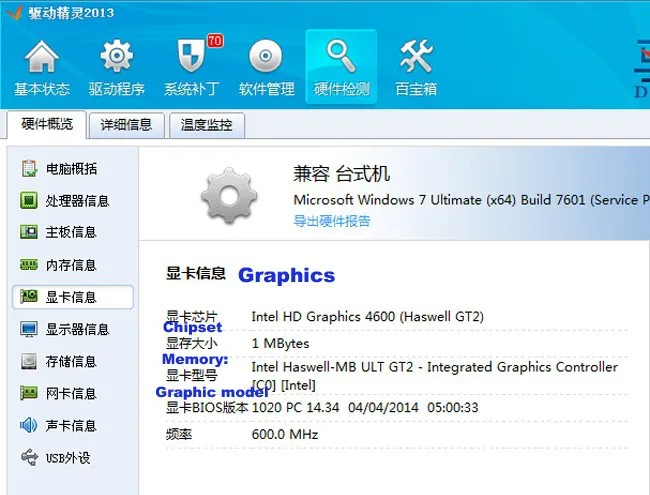This screenshot has width=650, height=495.
Task: Click the 导出硬件报告 link
Action: pyautogui.click(x=332, y=221)
